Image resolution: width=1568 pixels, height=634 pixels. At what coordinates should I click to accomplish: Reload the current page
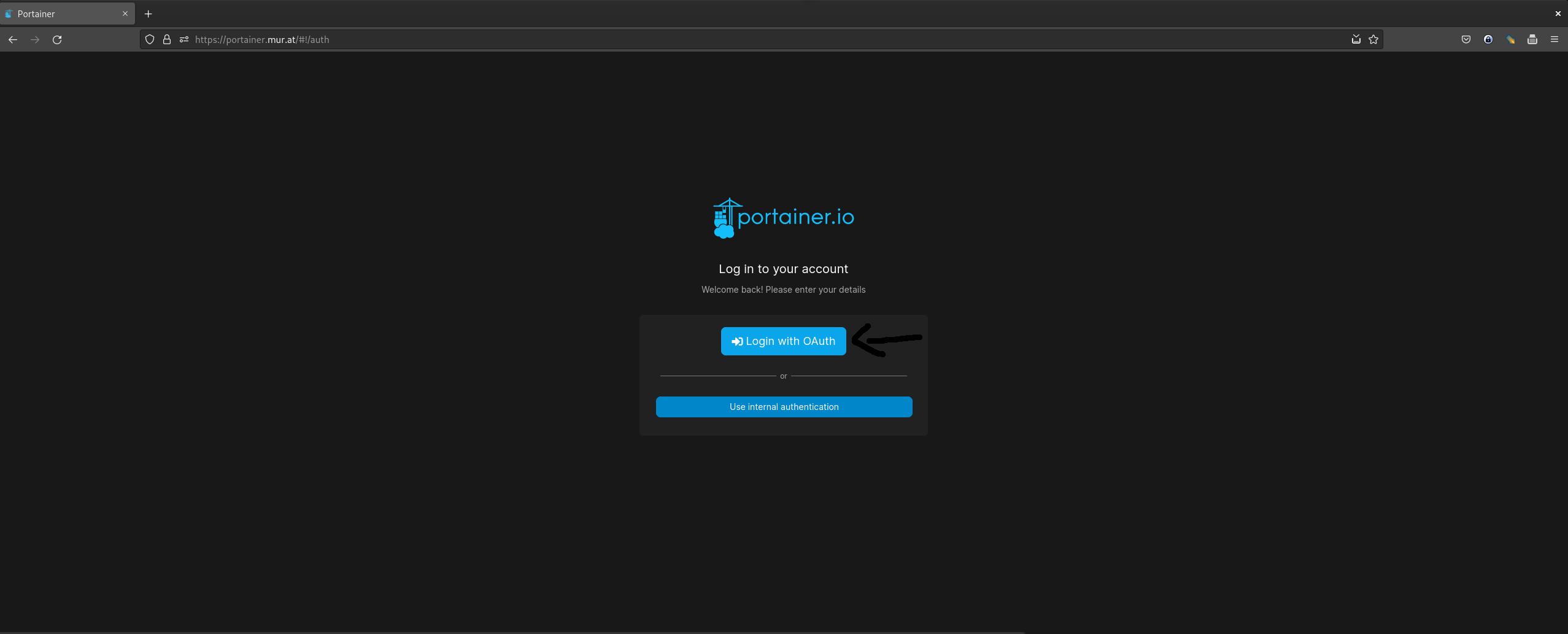click(x=57, y=40)
